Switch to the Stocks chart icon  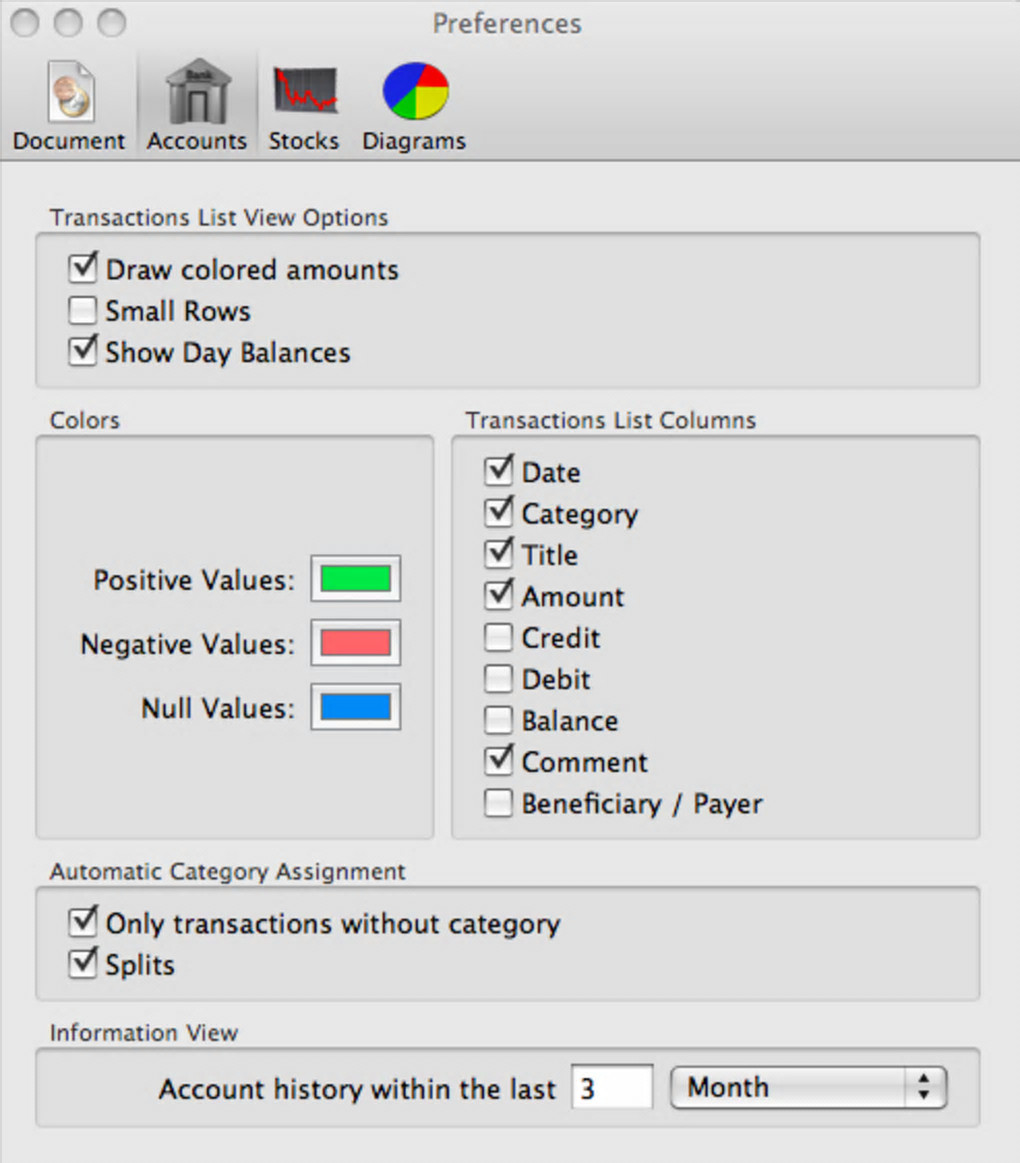(x=304, y=93)
